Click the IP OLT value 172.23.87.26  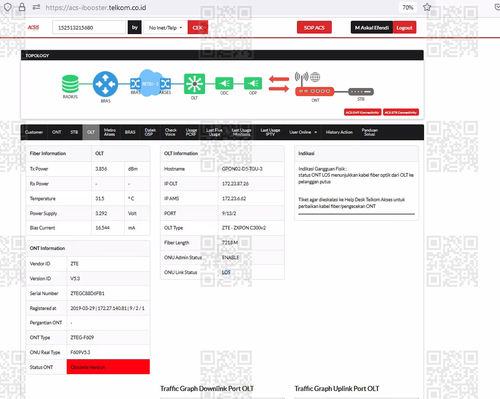point(235,184)
